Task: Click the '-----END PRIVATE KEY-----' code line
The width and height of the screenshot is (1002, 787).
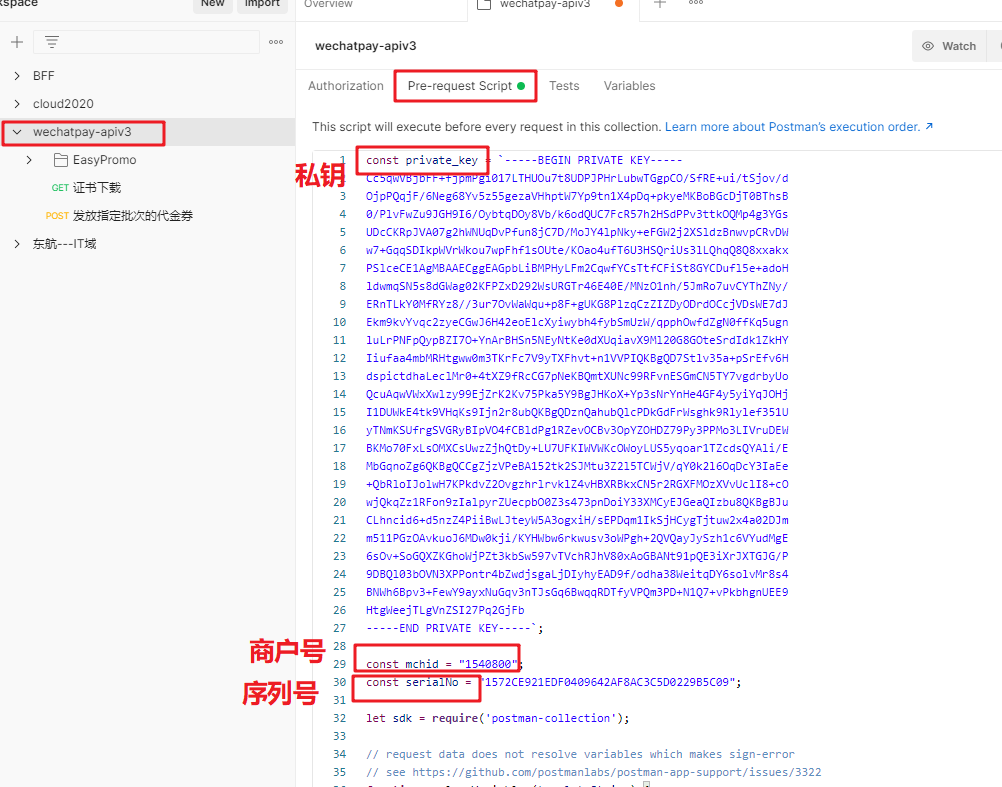Action: (454, 629)
